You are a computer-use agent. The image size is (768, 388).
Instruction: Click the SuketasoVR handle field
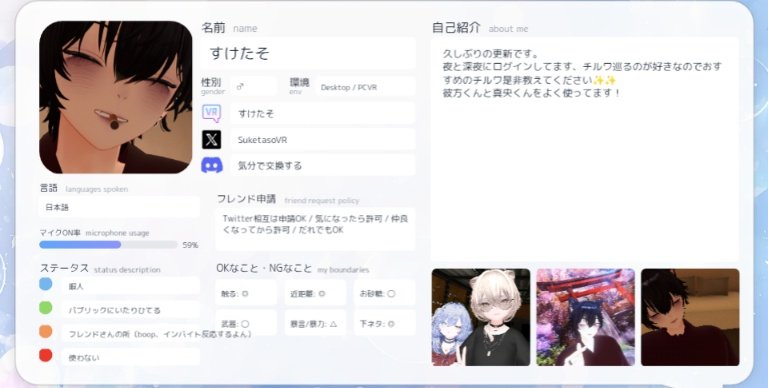(322, 140)
